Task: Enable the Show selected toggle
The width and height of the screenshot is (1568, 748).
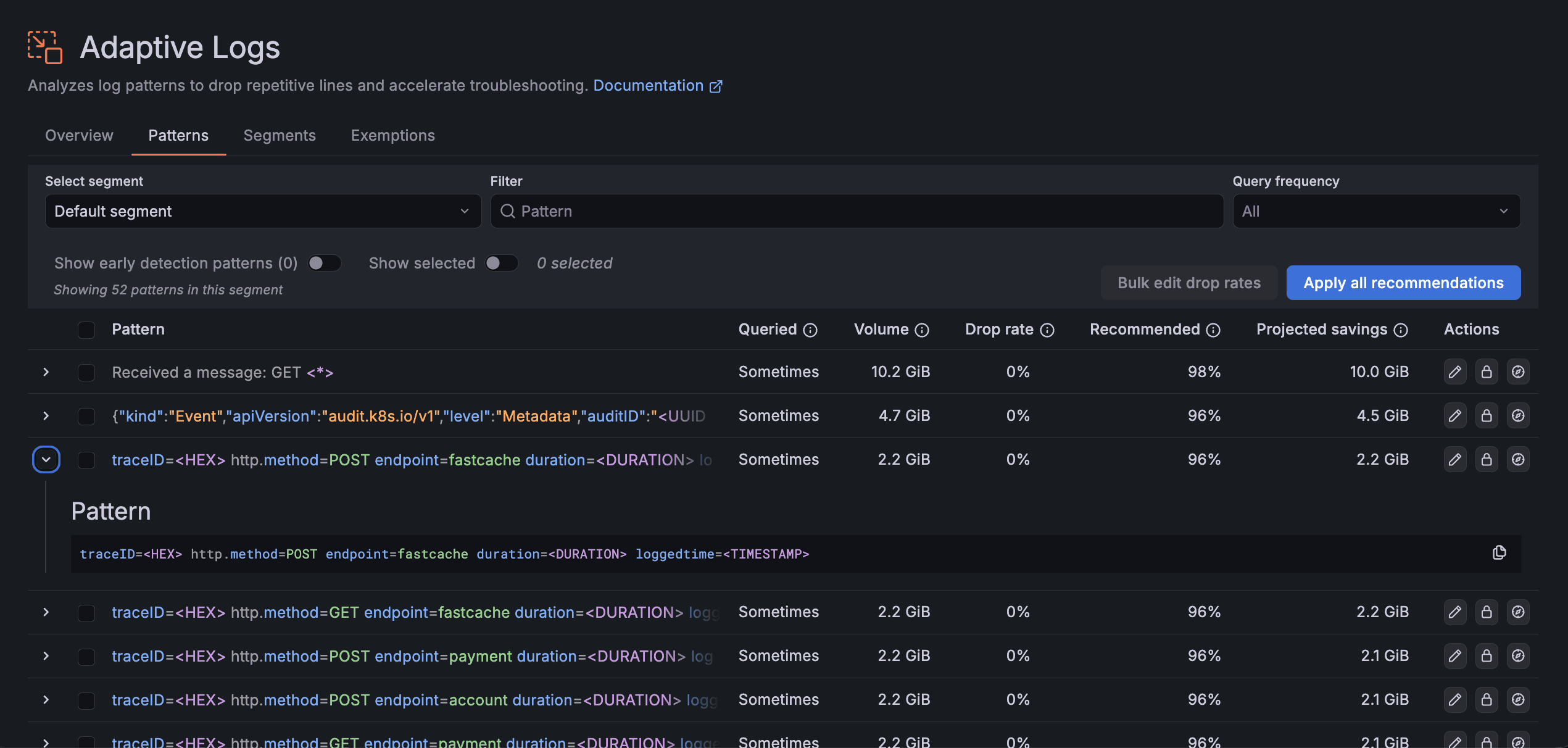Action: [x=501, y=263]
